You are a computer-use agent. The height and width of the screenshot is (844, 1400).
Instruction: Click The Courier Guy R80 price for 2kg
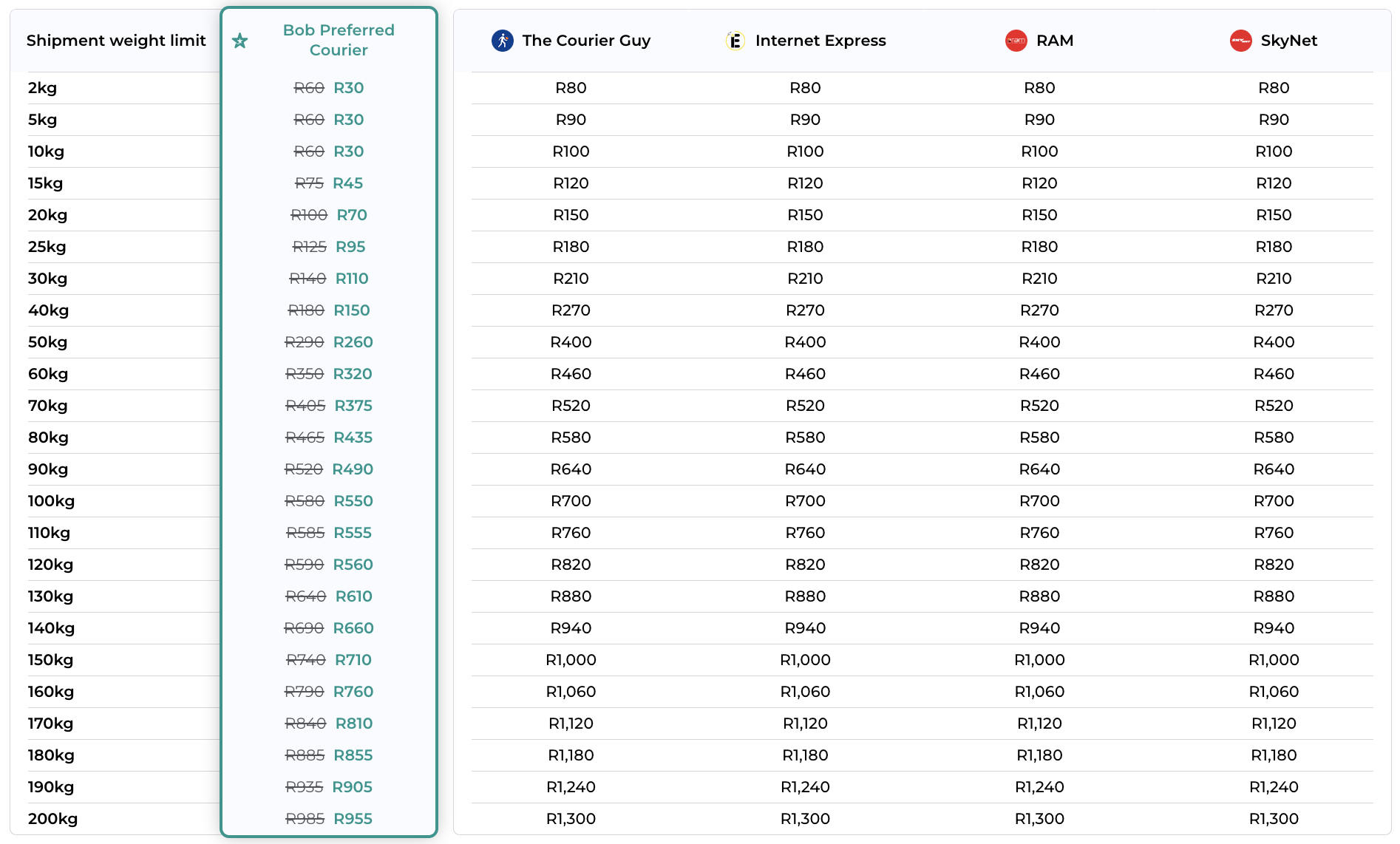(x=571, y=88)
